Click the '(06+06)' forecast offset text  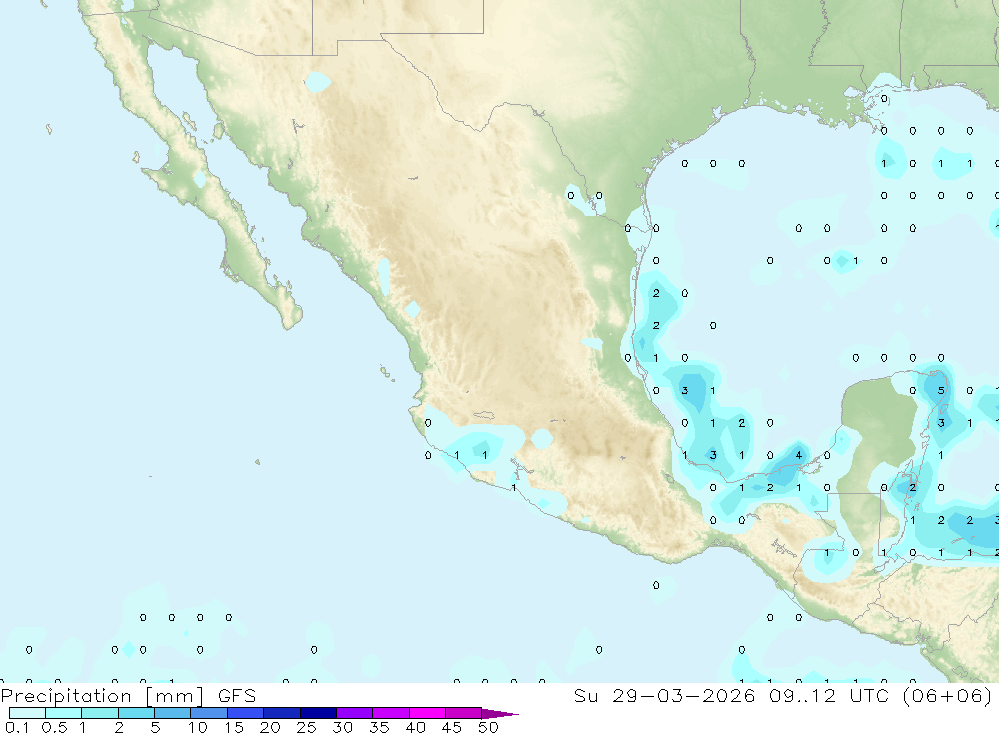(947, 695)
